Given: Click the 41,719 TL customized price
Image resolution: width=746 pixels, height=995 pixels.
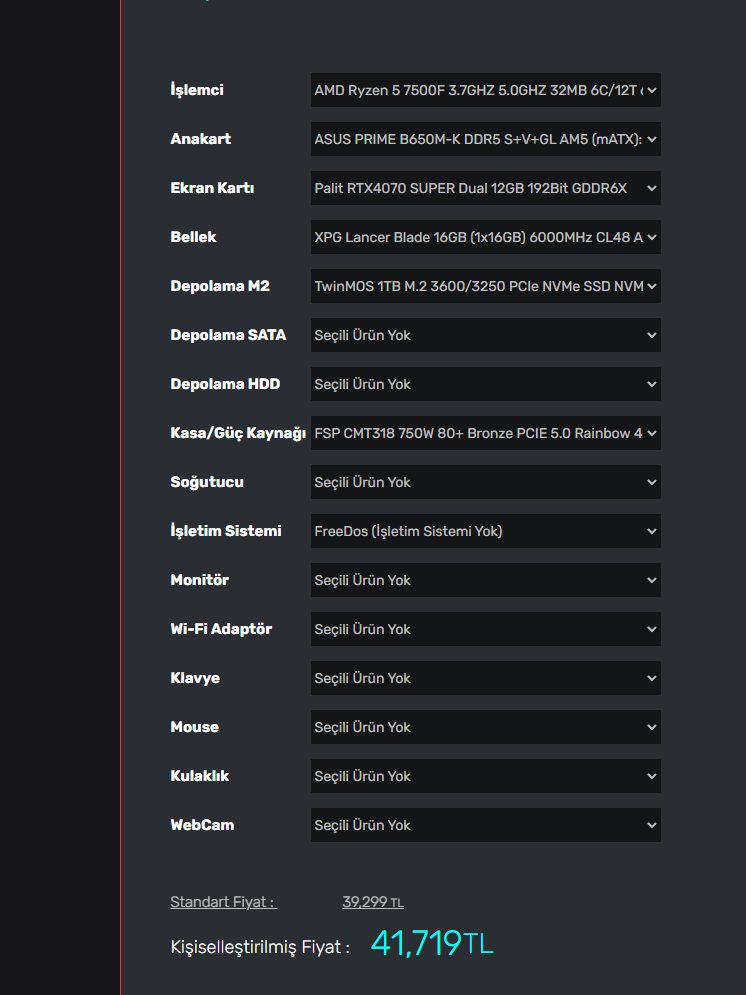Looking at the screenshot, I should pos(432,943).
